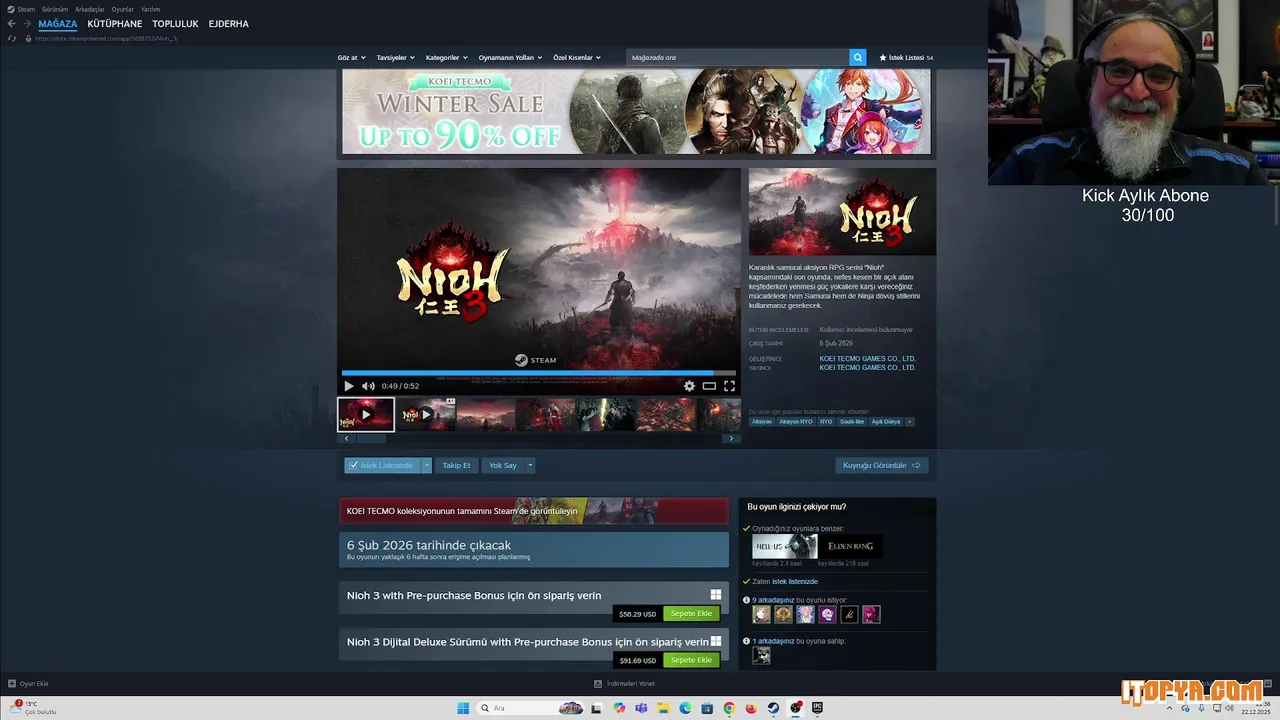
Task: Expand İstek Listesinde dropdown arrow
Action: [x=427, y=465]
